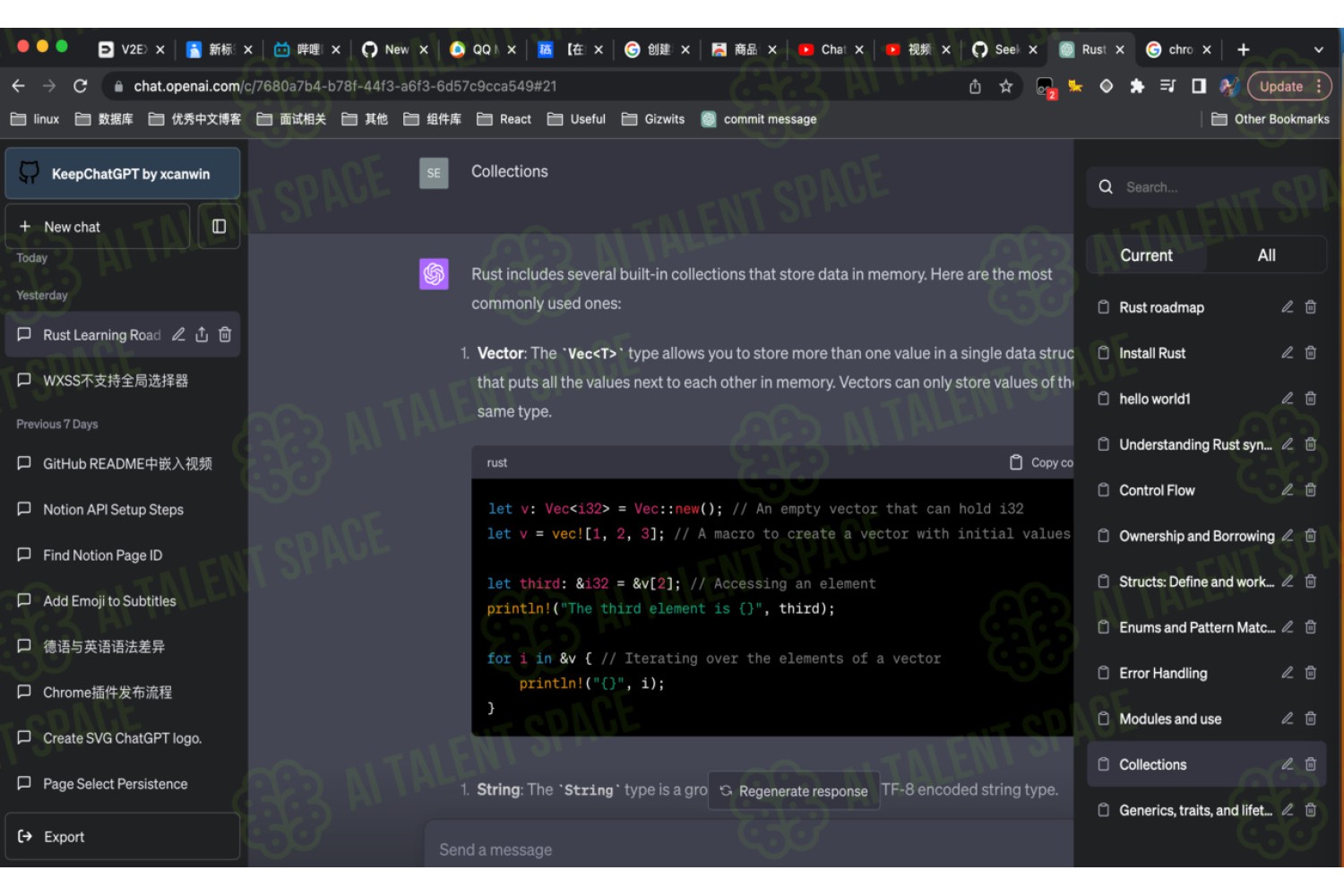Open the Notion API Setup Steps chat

pyautogui.click(x=123, y=509)
